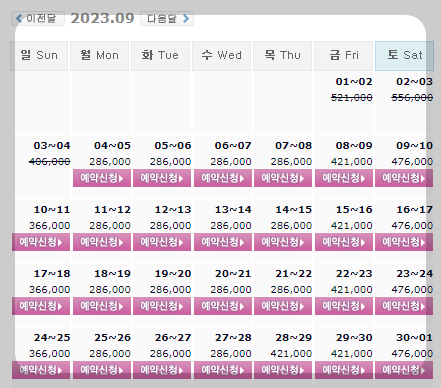Request reservation for 07~08
This screenshot has height=388, width=441.
(x=283, y=178)
